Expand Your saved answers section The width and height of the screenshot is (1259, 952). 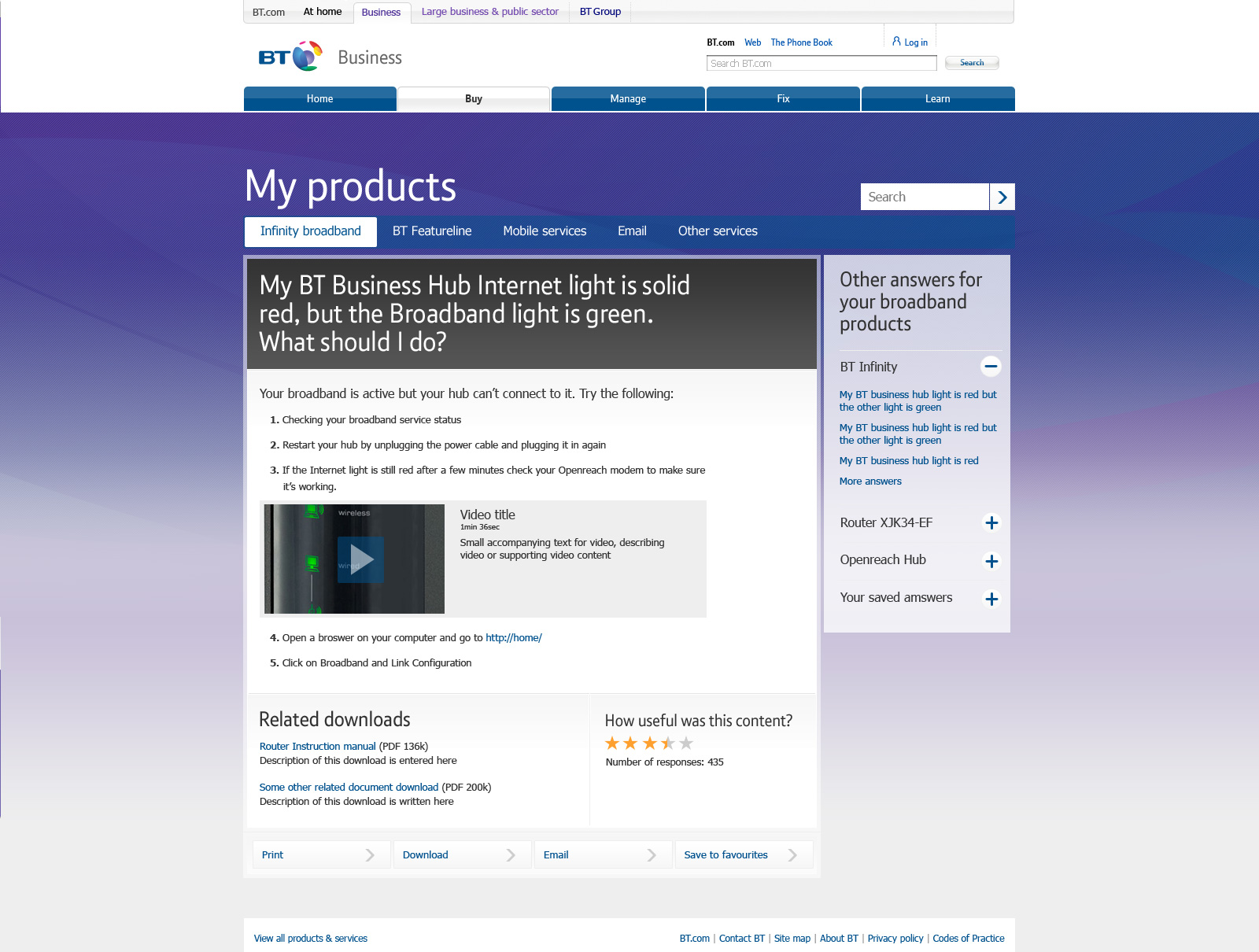(x=991, y=599)
